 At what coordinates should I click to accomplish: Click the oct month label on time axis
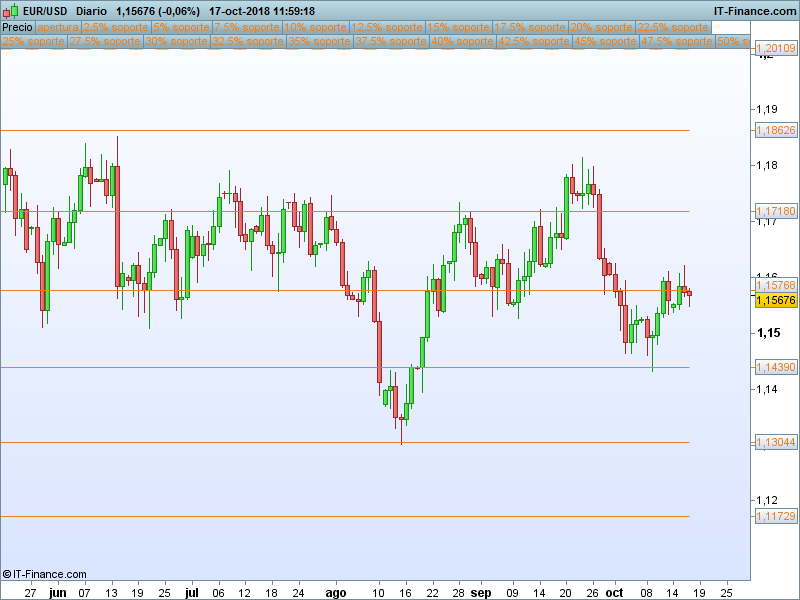coord(614,592)
